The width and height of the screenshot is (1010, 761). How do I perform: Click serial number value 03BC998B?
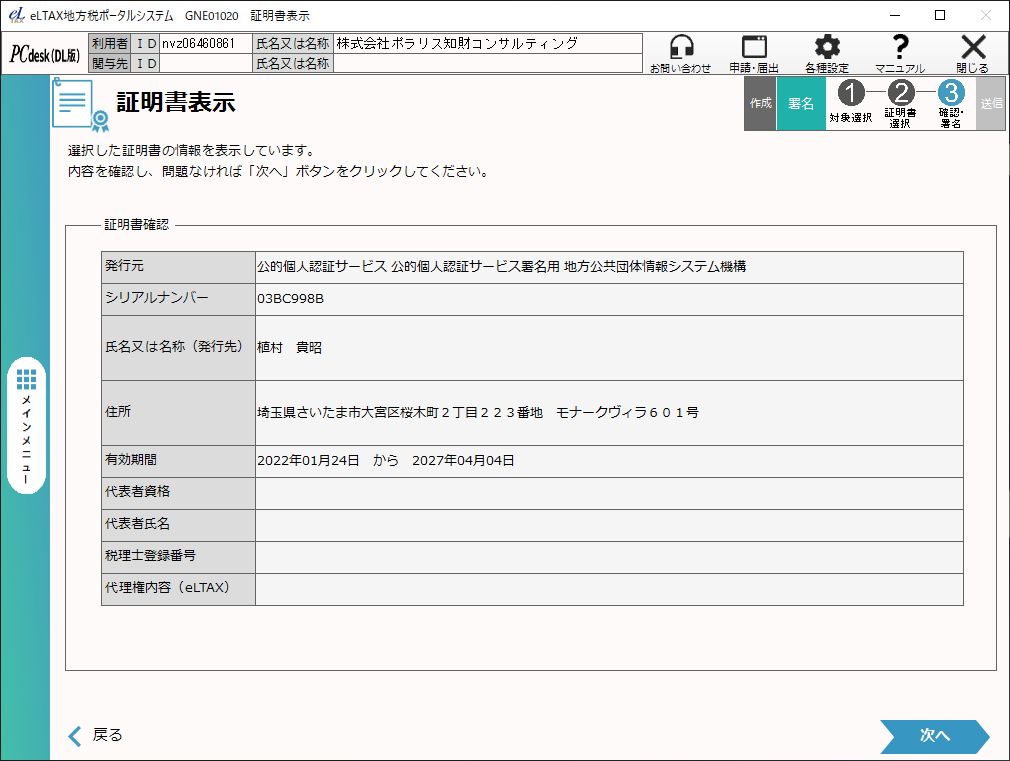click(291, 299)
